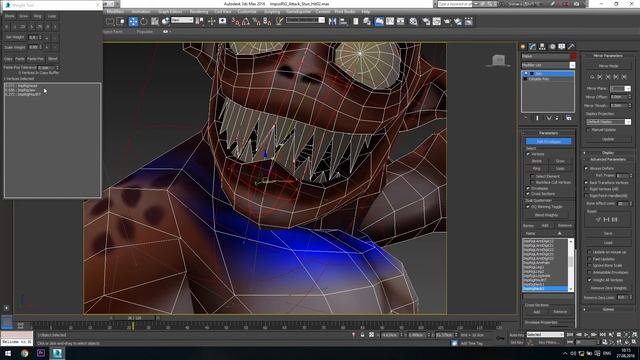Viewport: 640px width, 360px height.
Task: Open the Material Editor icon
Action: tap(413, 21)
